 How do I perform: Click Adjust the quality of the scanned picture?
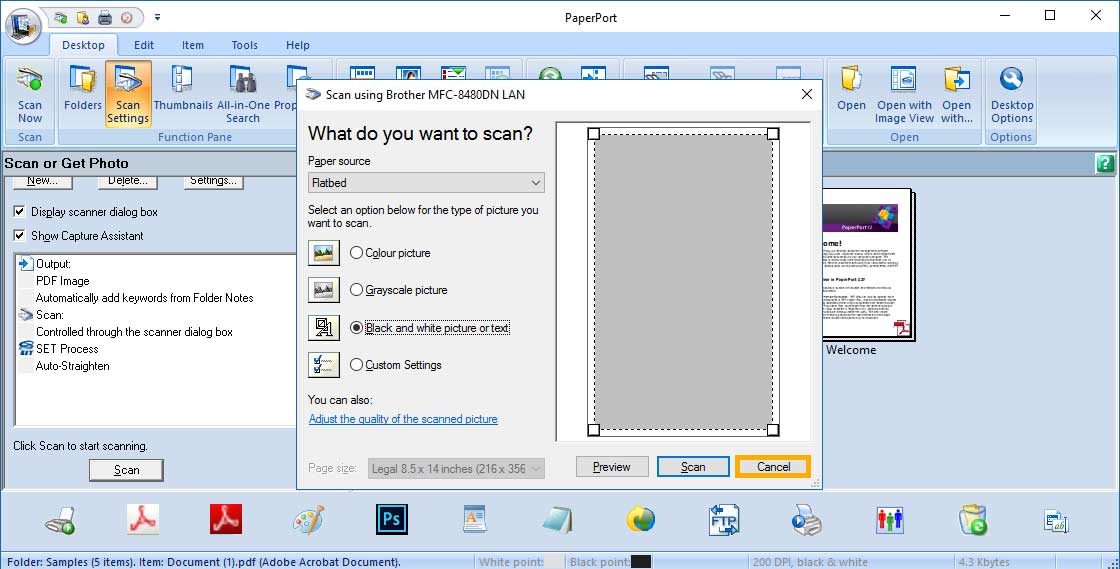404,419
